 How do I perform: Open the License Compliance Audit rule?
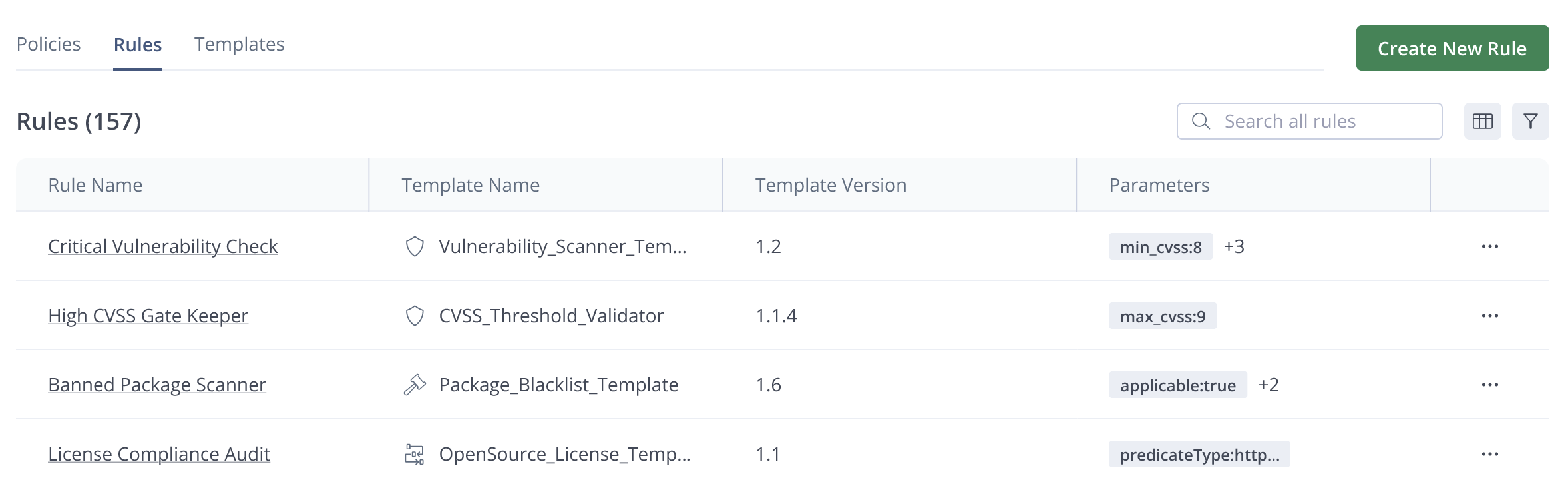pyautogui.click(x=159, y=454)
